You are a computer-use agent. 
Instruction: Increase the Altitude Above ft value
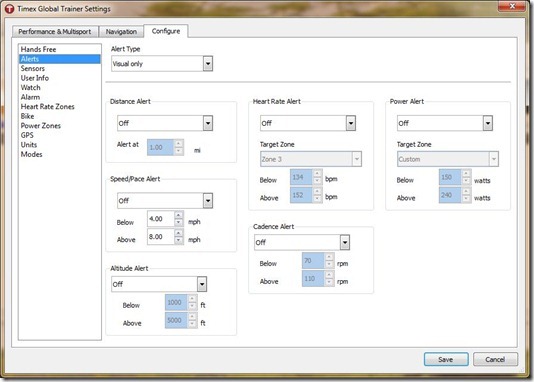pyautogui.click(x=192, y=317)
